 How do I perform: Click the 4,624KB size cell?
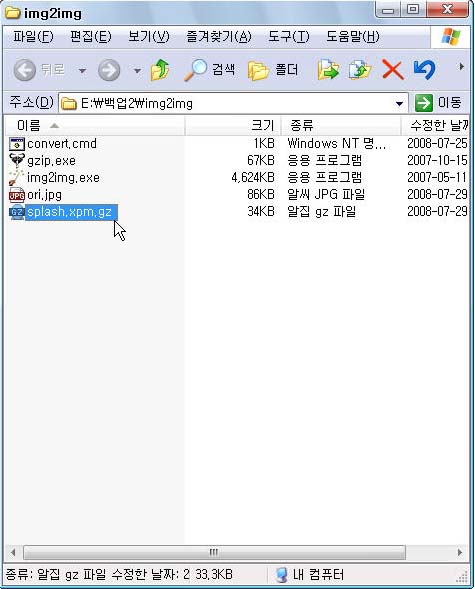(x=253, y=178)
